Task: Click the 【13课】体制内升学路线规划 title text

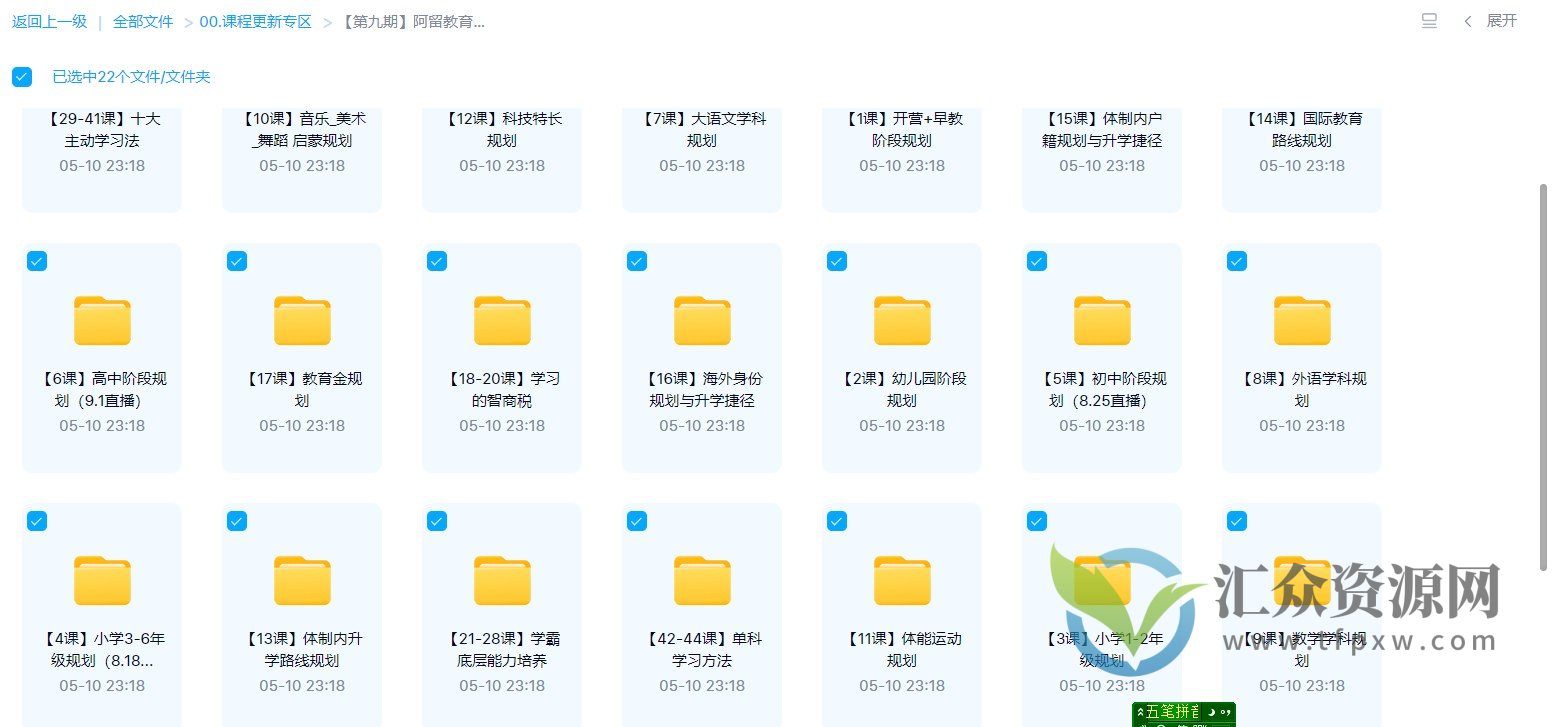Action: click(302, 650)
